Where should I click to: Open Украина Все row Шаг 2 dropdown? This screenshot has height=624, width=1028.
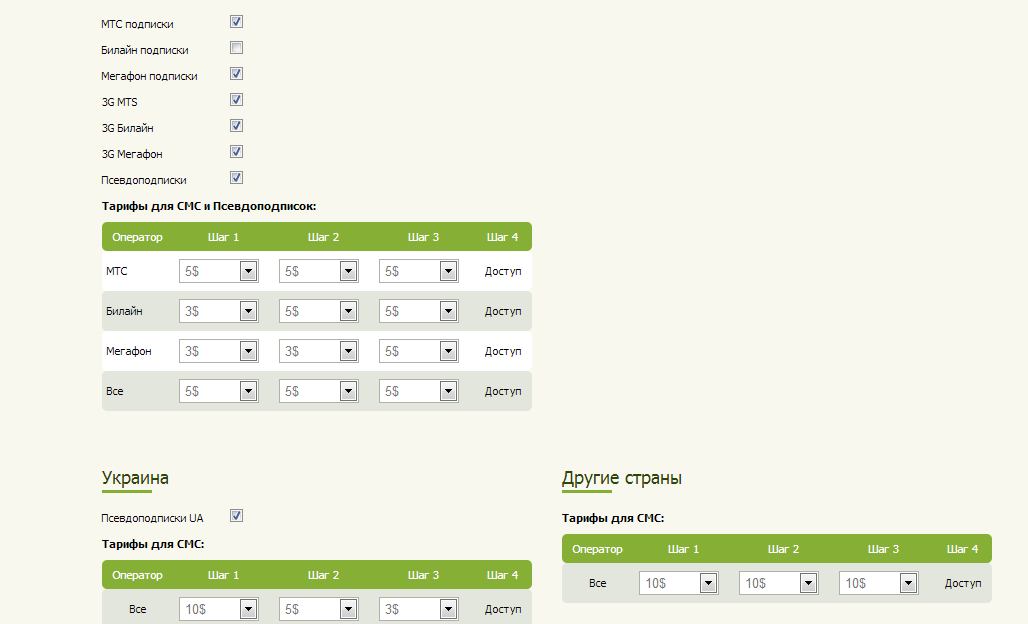click(319, 610)
